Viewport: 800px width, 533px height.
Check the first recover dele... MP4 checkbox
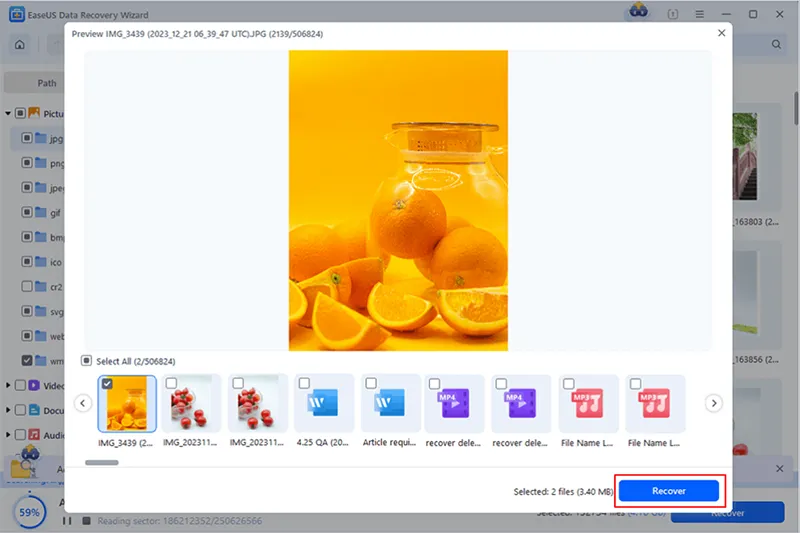coord(434,384)
